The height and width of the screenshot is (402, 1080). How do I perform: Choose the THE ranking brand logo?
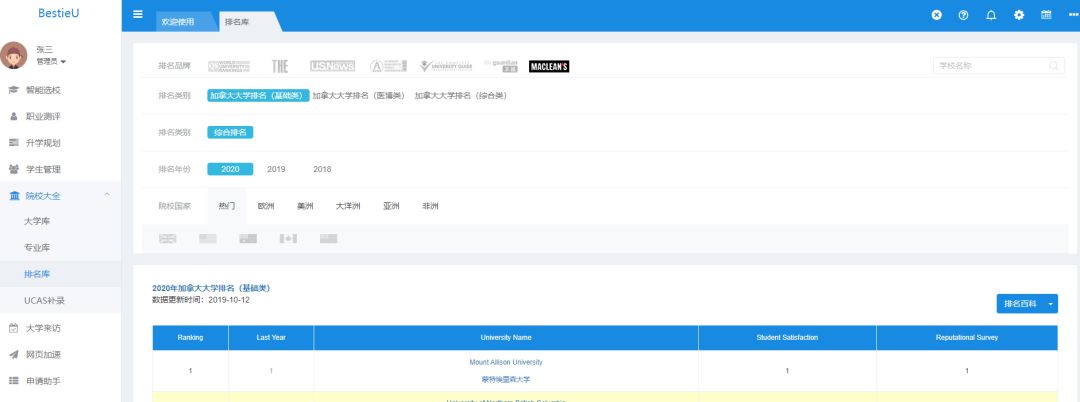coord(280,66)
